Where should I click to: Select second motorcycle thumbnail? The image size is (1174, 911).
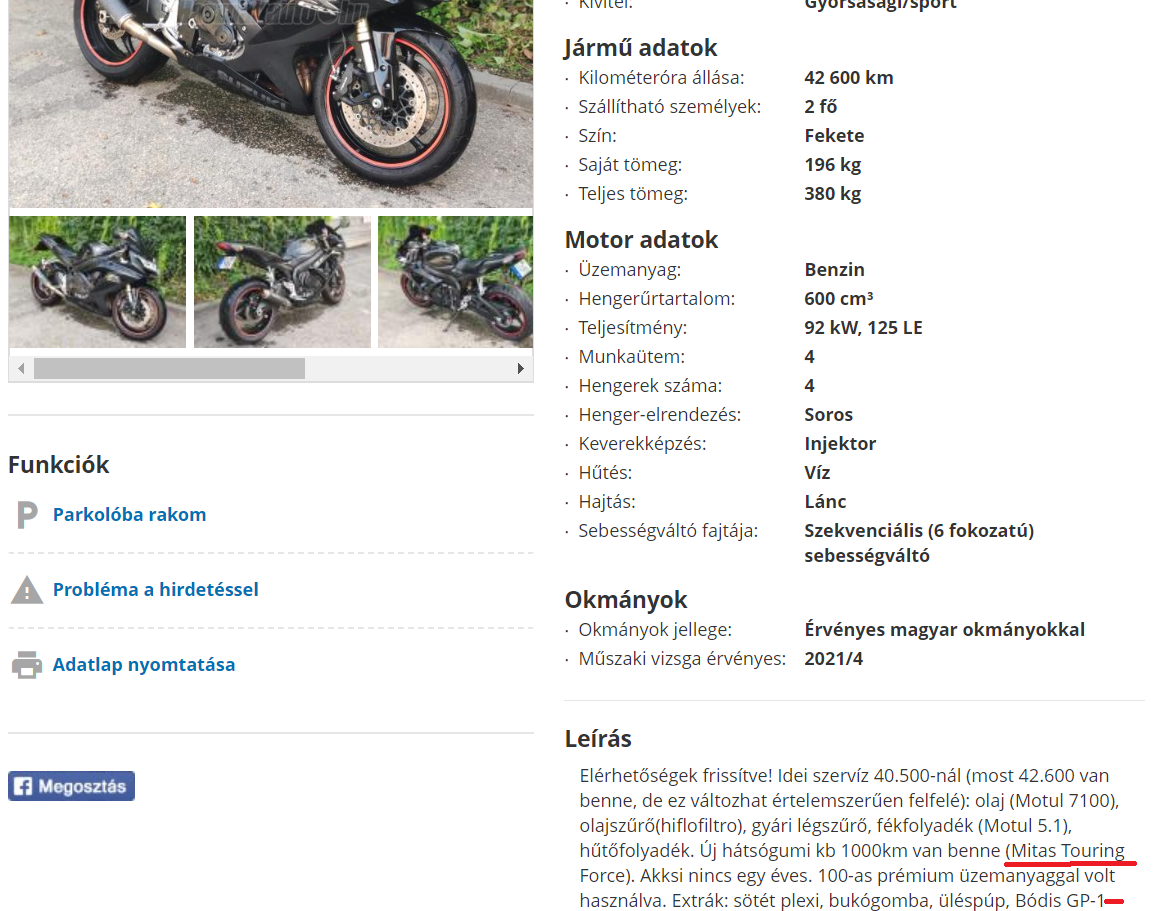282,282
